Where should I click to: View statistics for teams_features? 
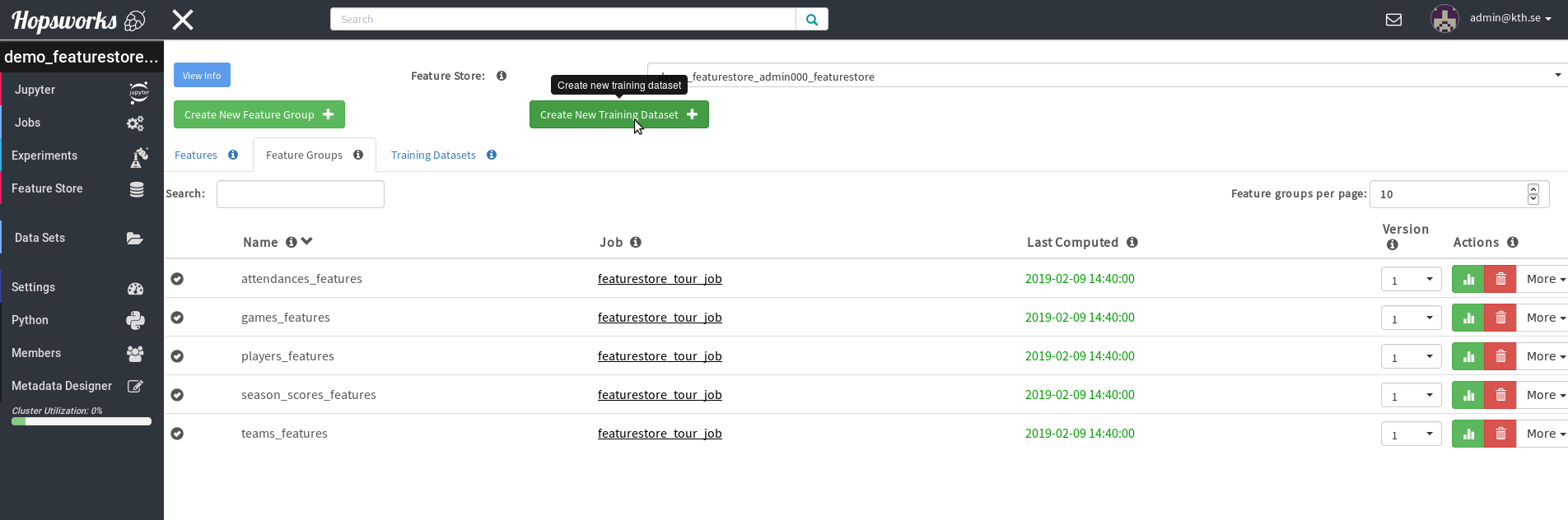click(x=1468, y=434)
